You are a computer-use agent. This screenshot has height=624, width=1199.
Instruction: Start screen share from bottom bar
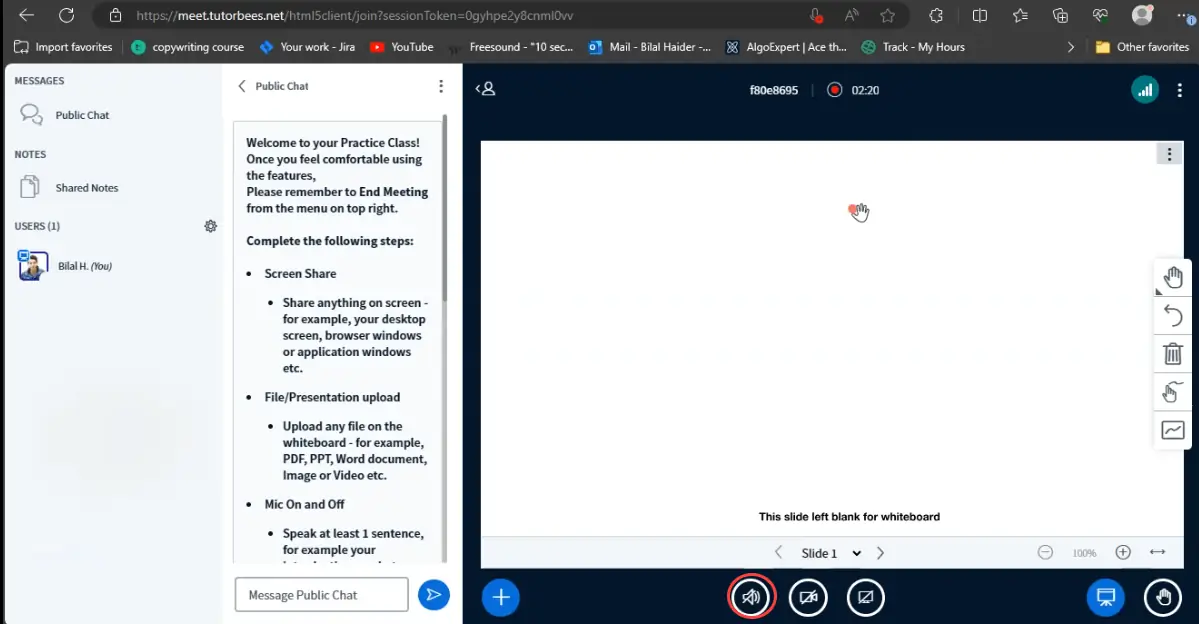(x=865, y=597)
